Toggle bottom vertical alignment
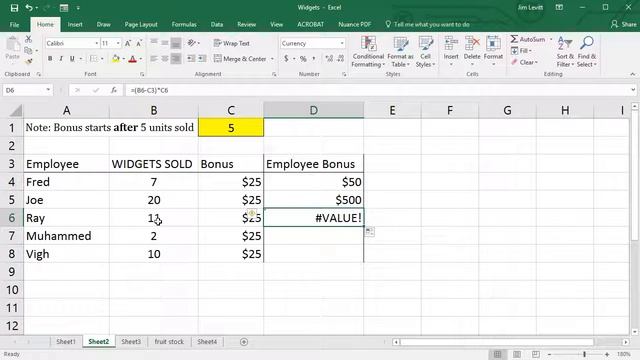Viewport: 640px width, 360px height. [176, 43]
